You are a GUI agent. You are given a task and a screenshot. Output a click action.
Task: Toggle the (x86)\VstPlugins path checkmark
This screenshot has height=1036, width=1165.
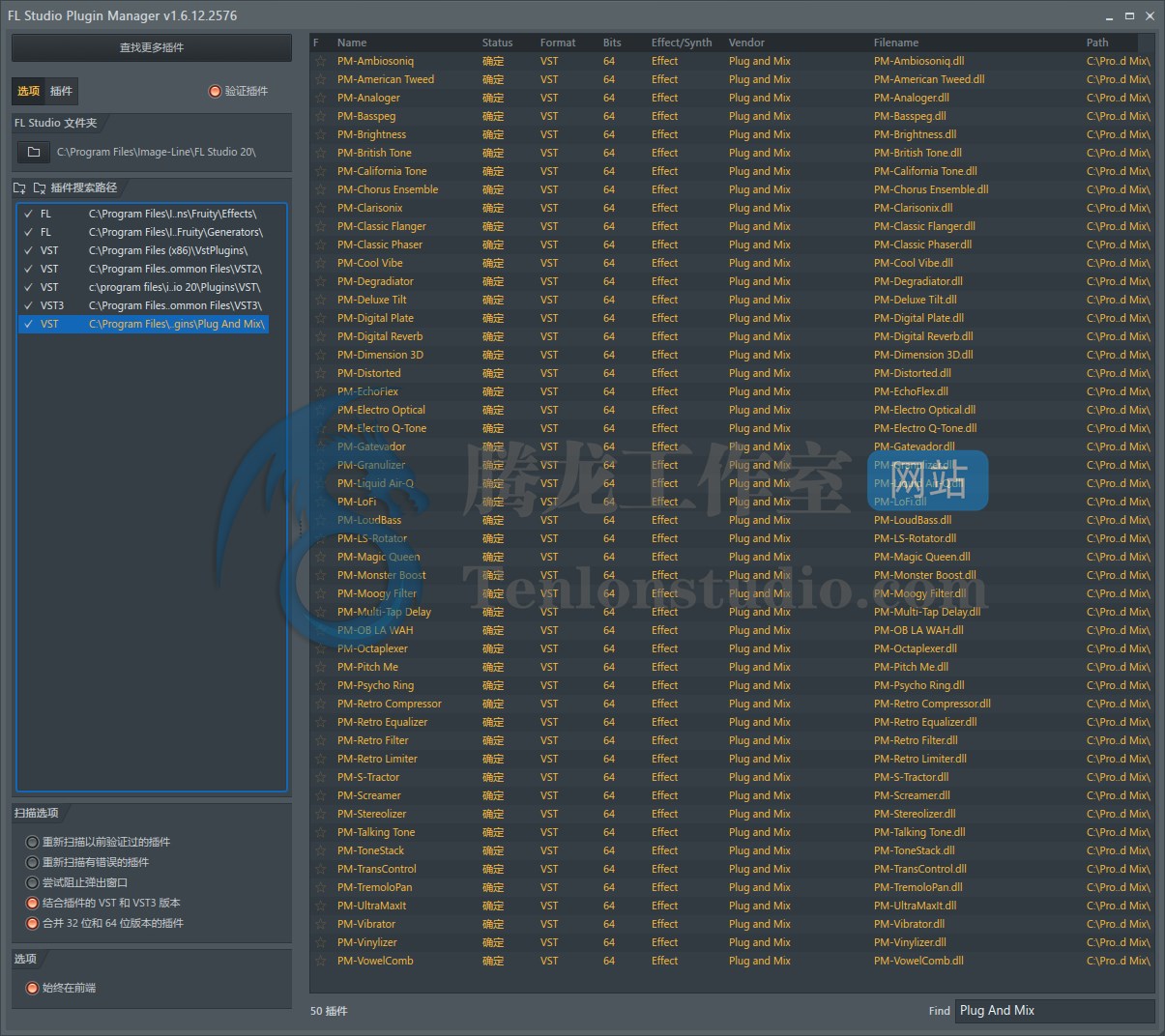(x=28, y=250)
